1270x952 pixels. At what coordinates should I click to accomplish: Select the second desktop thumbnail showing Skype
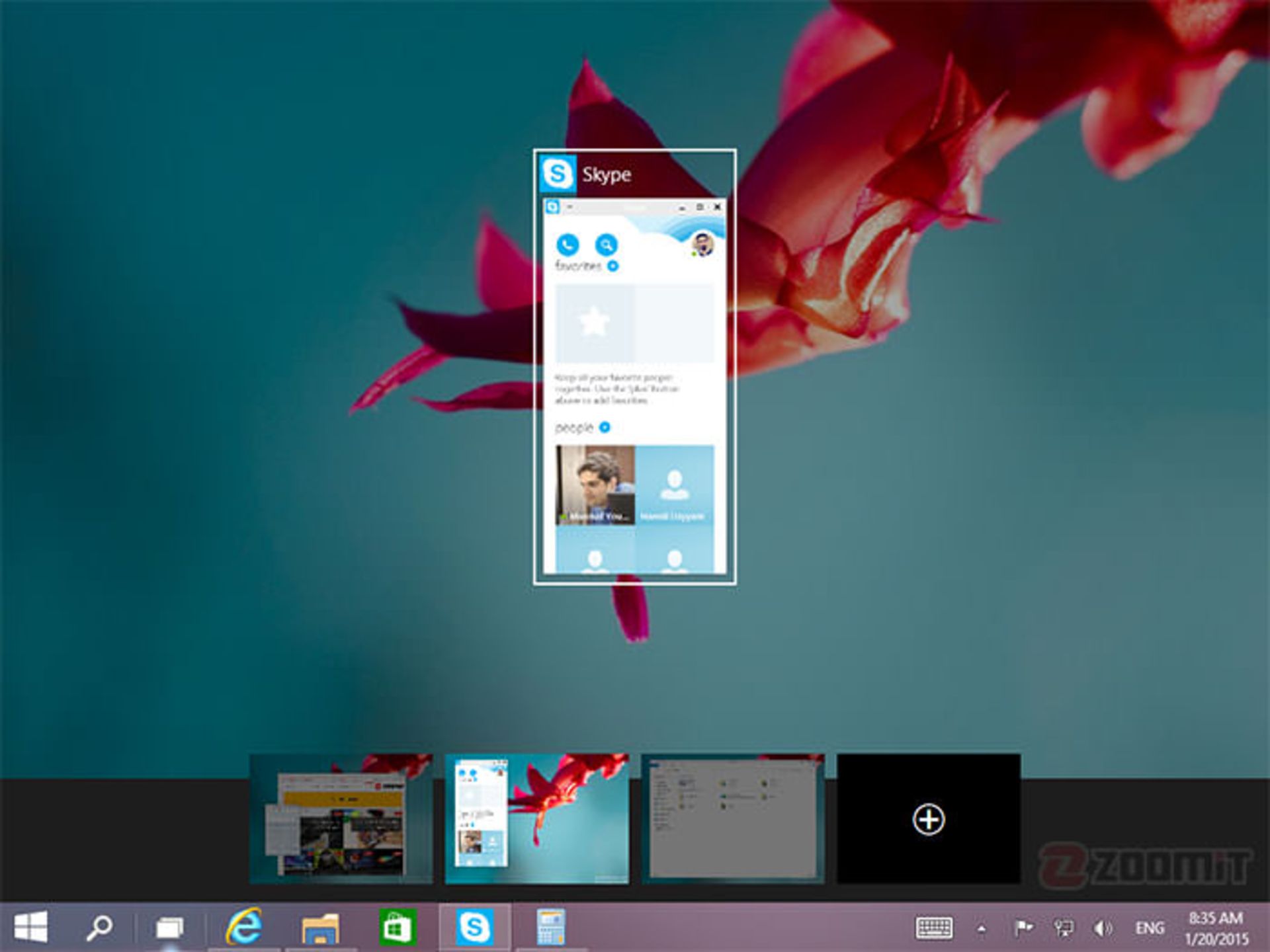(x=536, y=818)
